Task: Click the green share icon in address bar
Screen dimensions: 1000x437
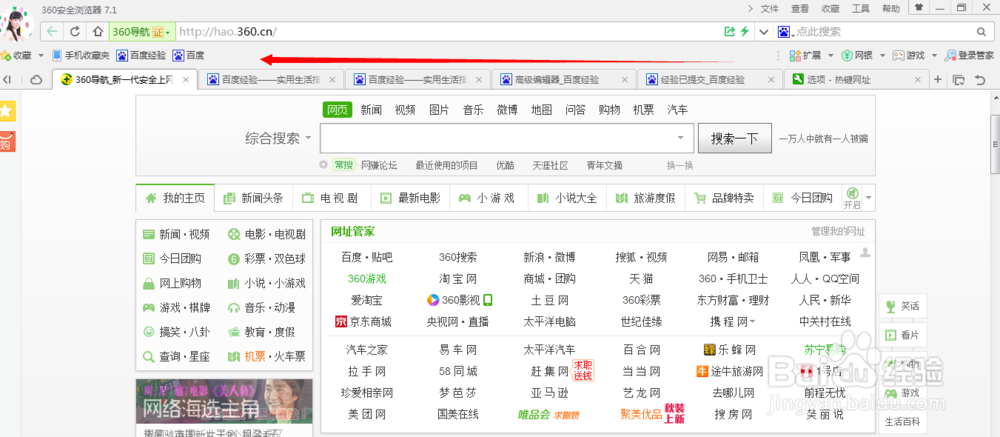Action: pos(730,31)
